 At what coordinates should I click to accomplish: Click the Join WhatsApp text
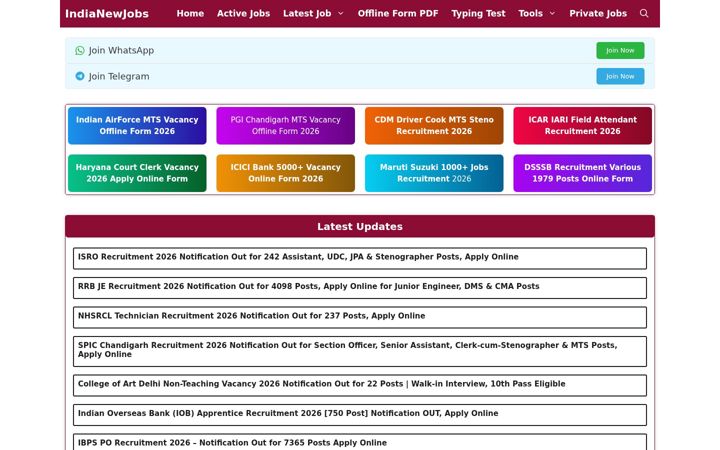click(x=121, y=51)
